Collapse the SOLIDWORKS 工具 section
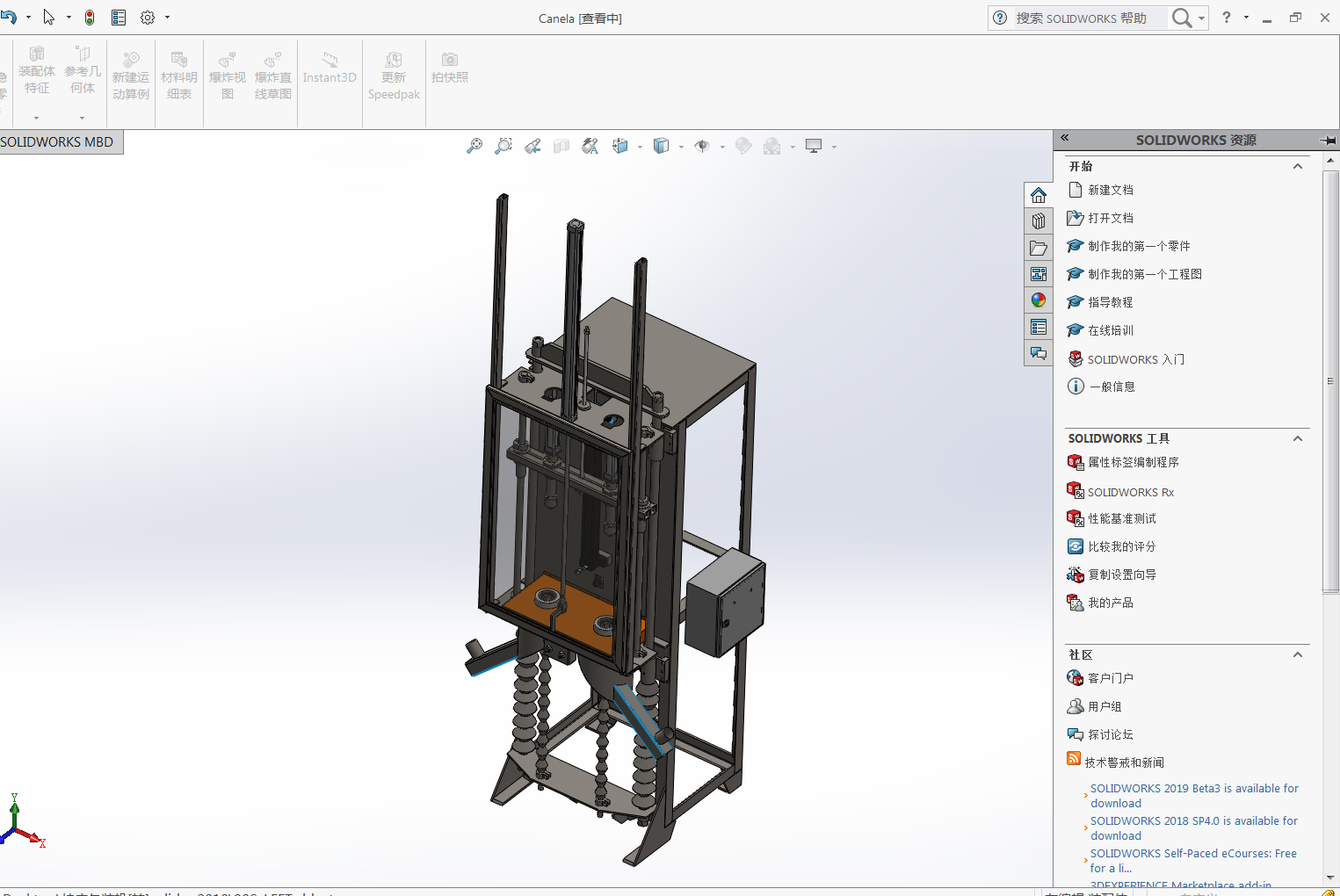Viewport: 1340px width, 896px height. 1297,438
